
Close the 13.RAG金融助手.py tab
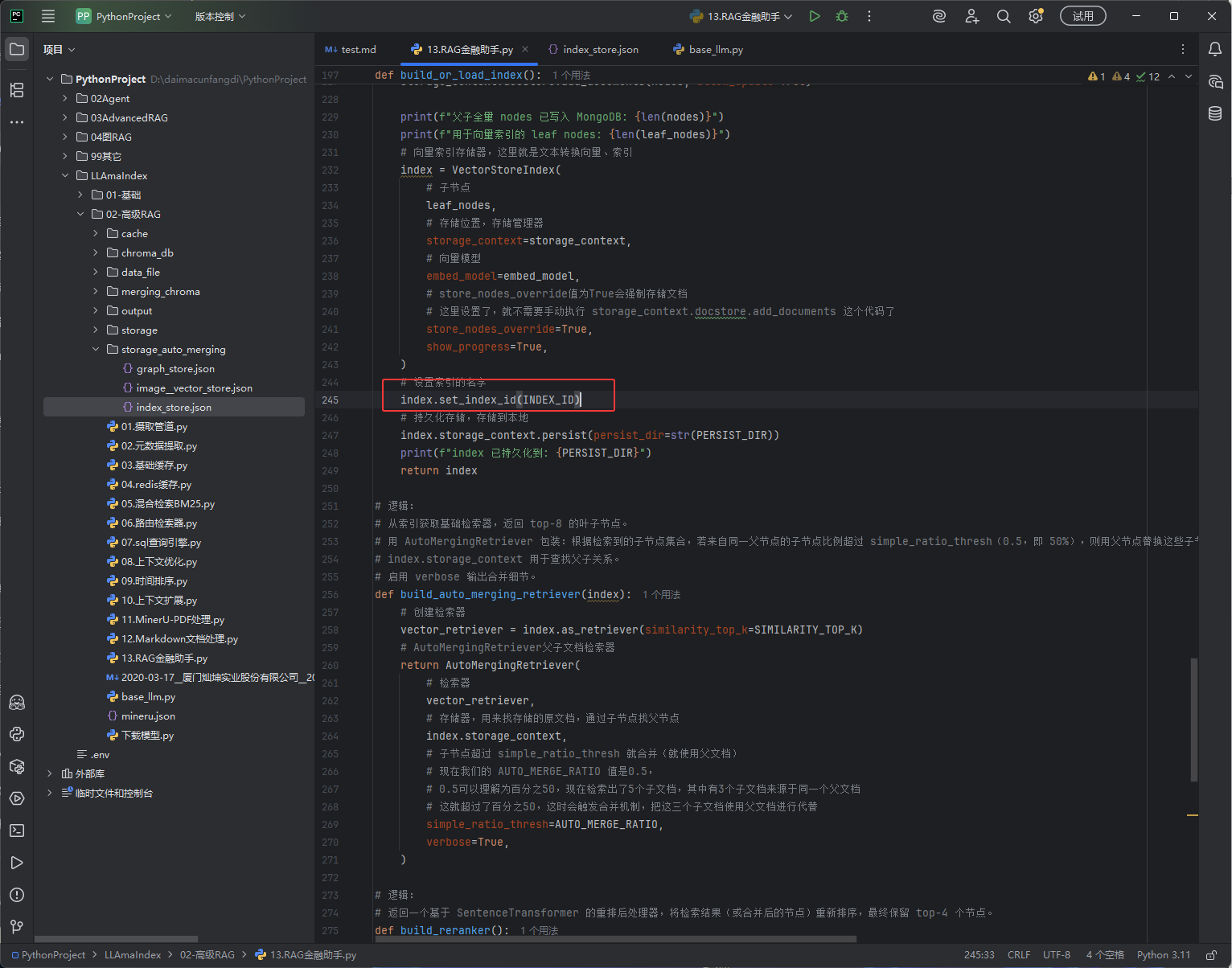pos(525,50)
